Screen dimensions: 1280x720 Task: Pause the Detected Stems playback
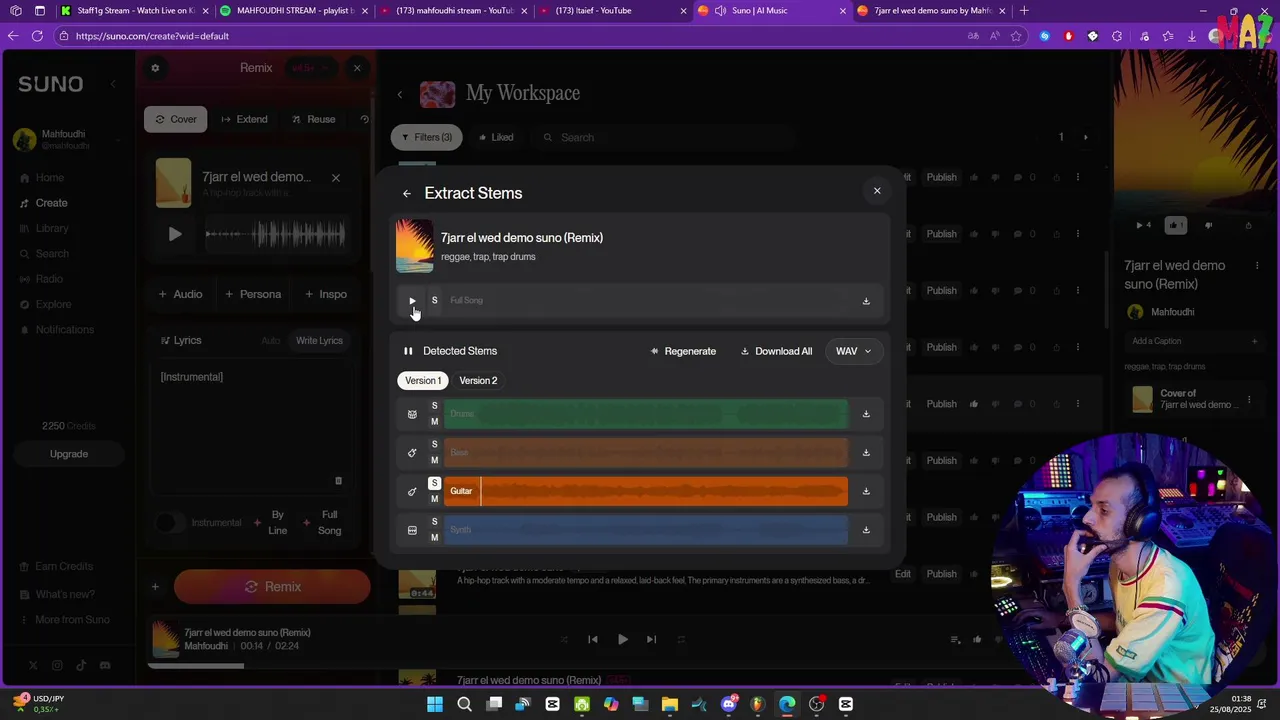[x=408, y=351]
